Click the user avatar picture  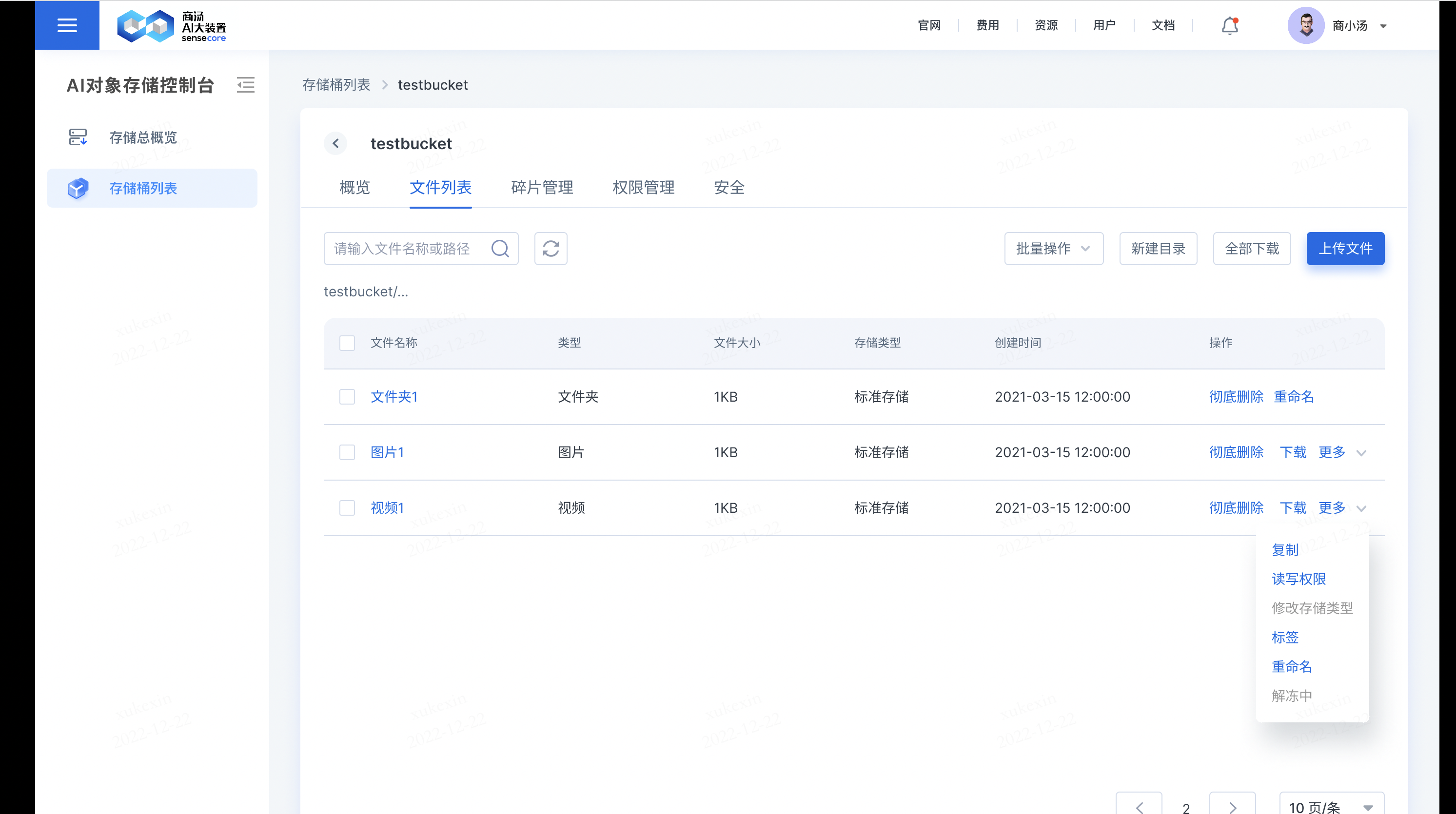coord(1305,25)
